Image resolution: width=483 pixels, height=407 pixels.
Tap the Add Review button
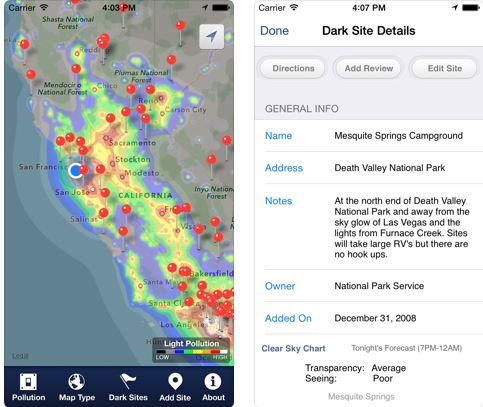point(369,68)
